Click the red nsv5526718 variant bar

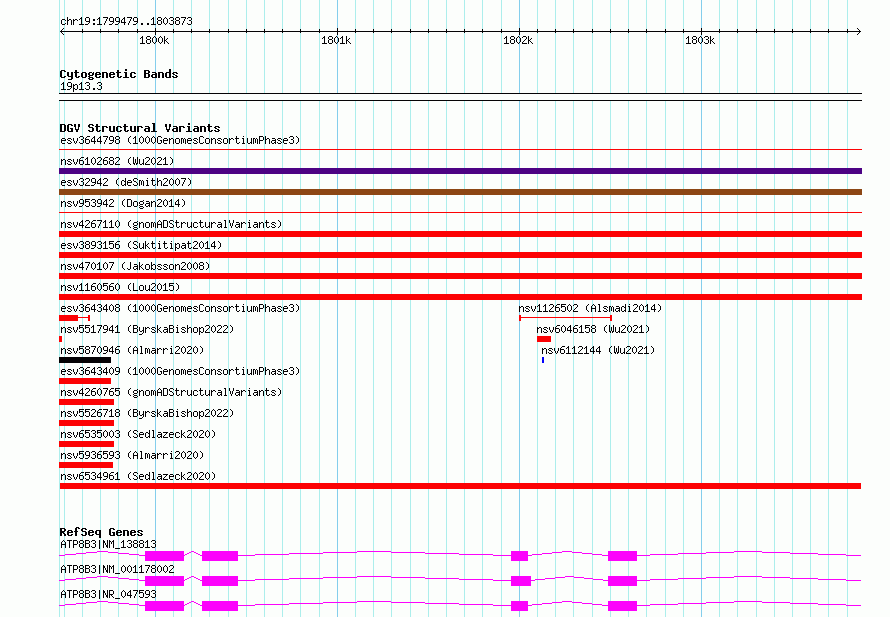[86, 423]
